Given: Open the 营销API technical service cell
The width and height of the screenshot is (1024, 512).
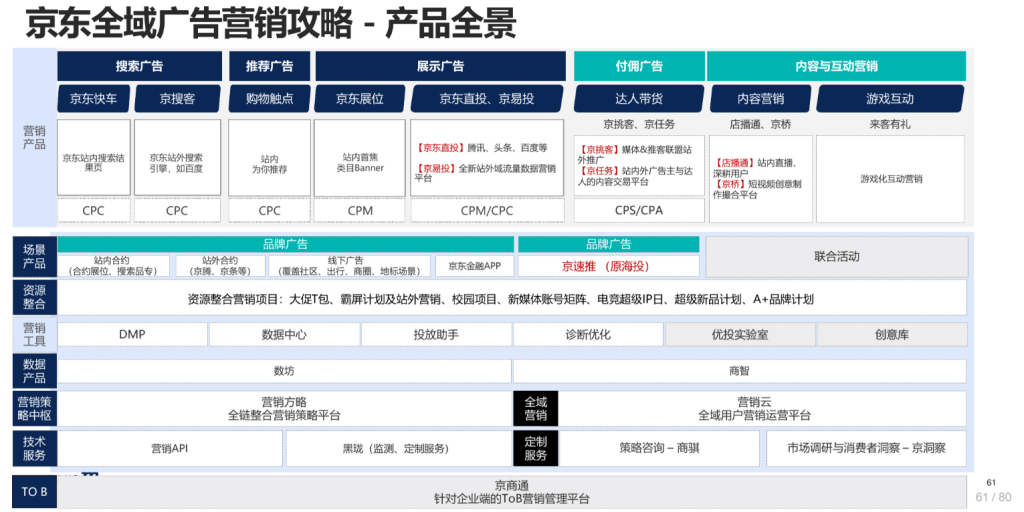Looking at the screenshot, I should click(169, 449).
